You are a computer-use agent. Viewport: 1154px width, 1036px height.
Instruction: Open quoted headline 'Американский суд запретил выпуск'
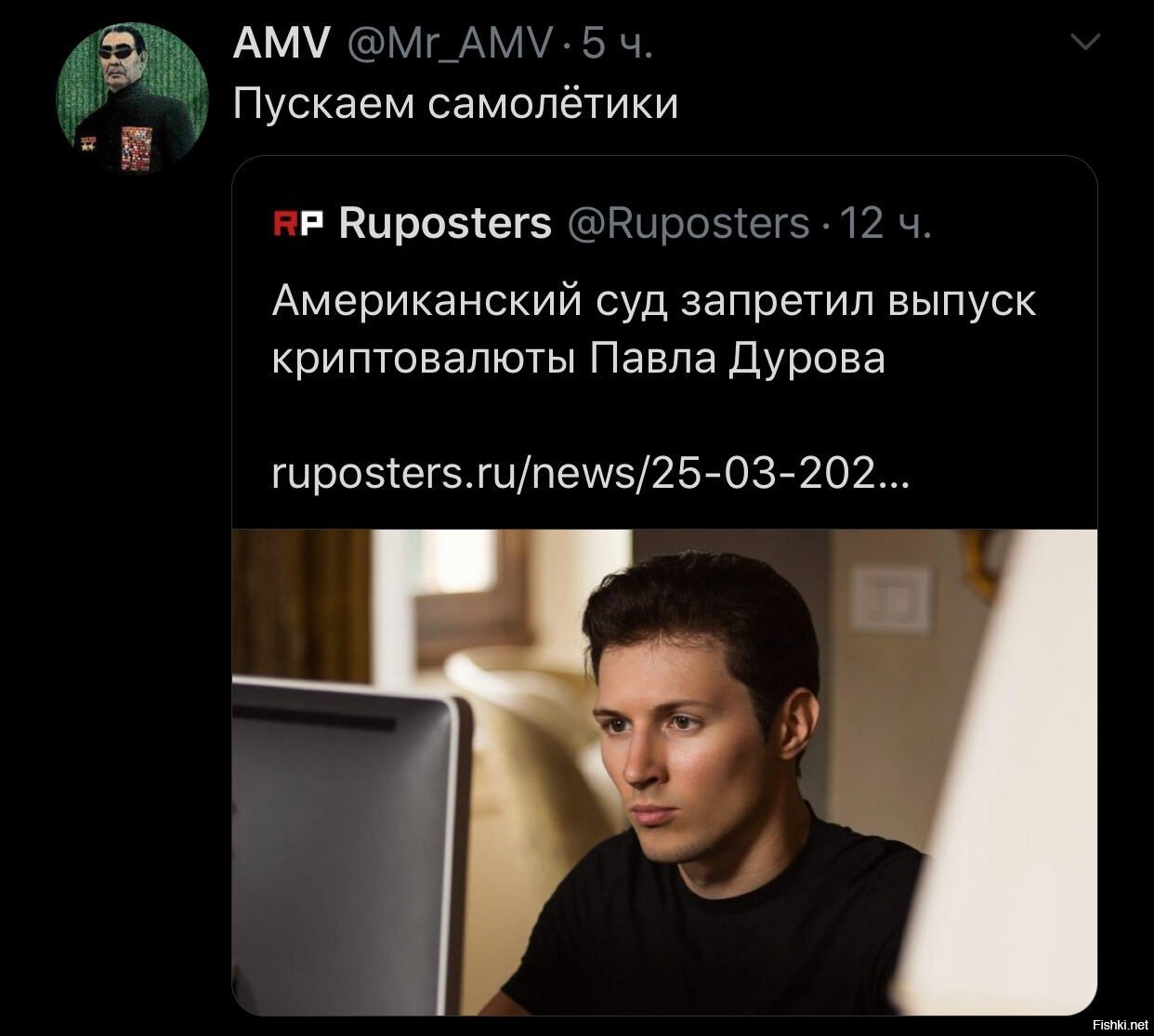tap(654, 303)
